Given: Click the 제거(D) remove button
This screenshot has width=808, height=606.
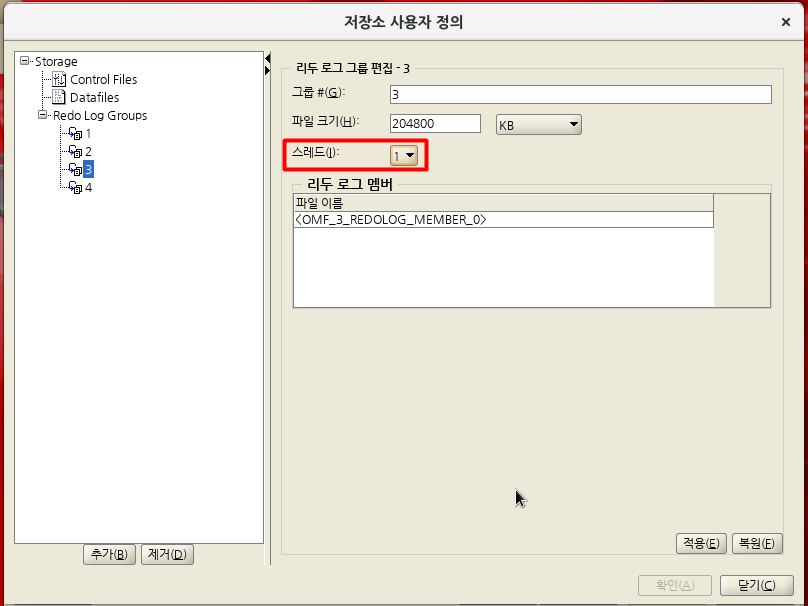Looking at the screenshot, I should [x=167, y=554].
